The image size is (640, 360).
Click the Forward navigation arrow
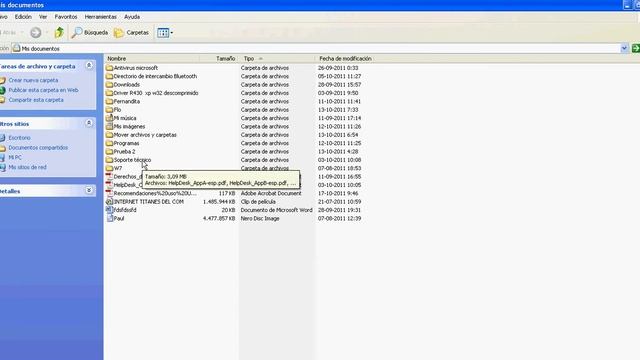pyautogui.click(x=36, y=32)
